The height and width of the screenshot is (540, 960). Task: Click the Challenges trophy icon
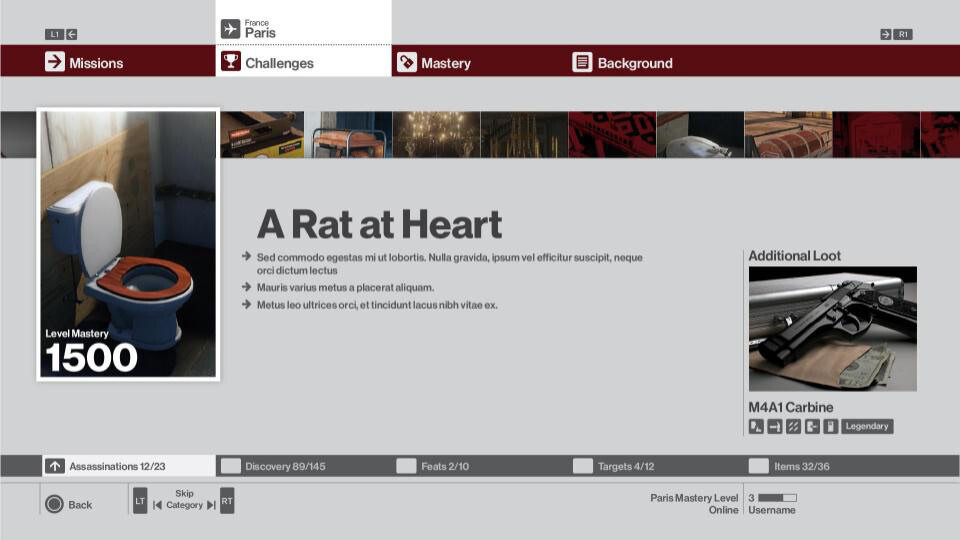coord(231,62)
